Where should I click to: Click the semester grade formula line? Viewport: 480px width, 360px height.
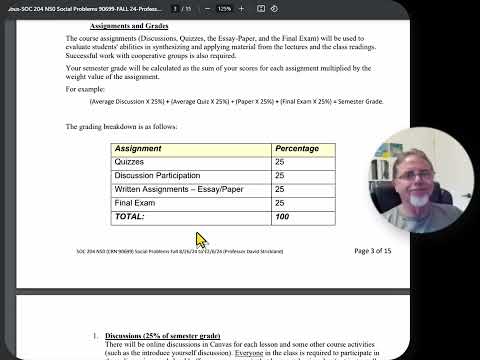point(237,102)
